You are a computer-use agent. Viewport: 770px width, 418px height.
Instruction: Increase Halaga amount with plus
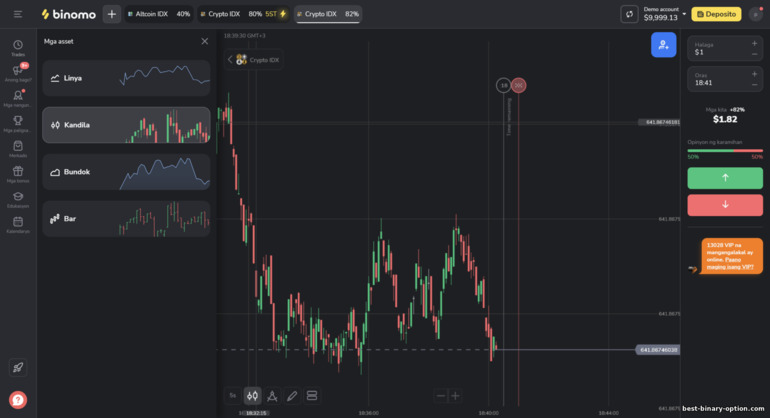coord(755,43)
